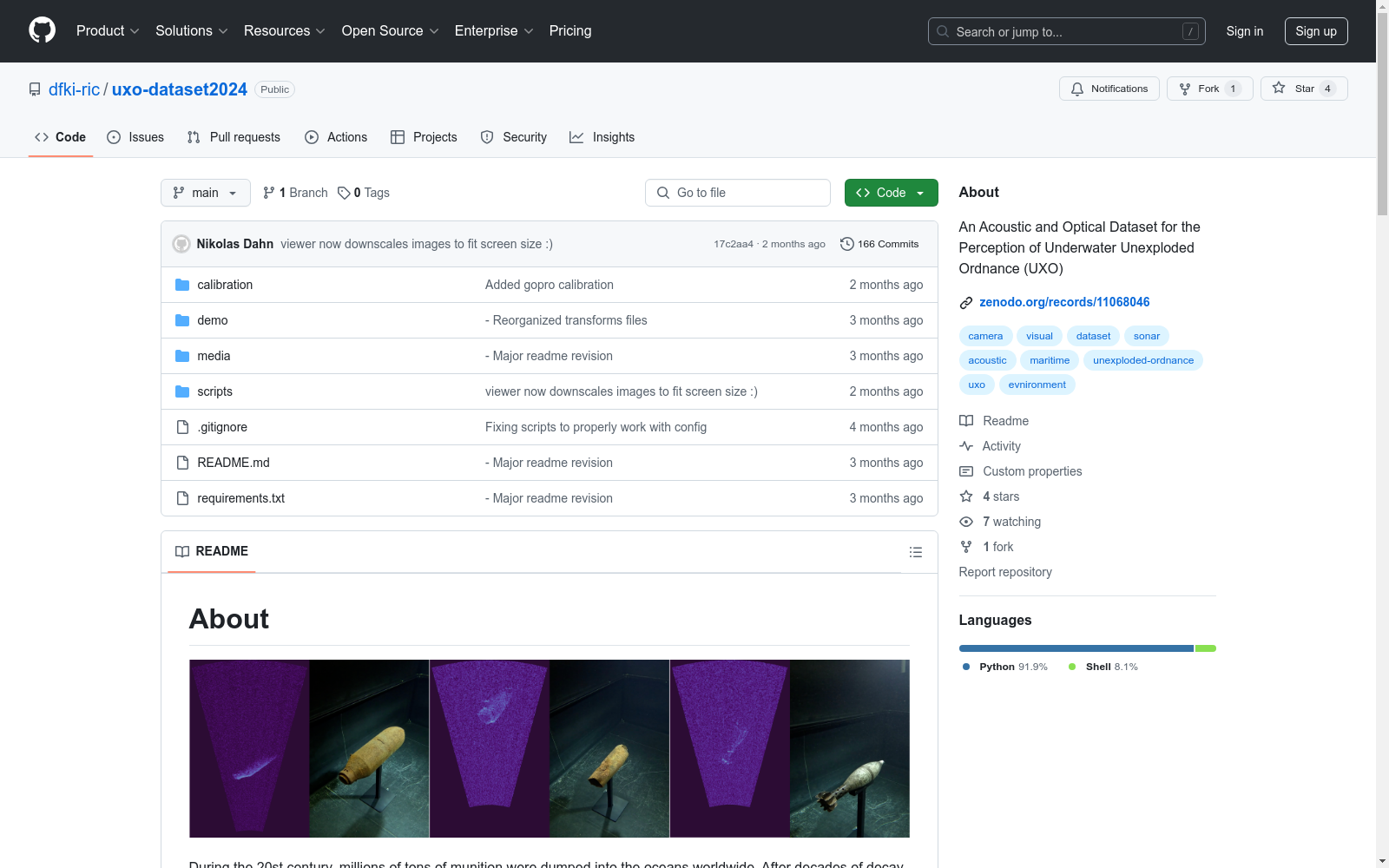Click the GitHub logo icon

tap(42, 30)
